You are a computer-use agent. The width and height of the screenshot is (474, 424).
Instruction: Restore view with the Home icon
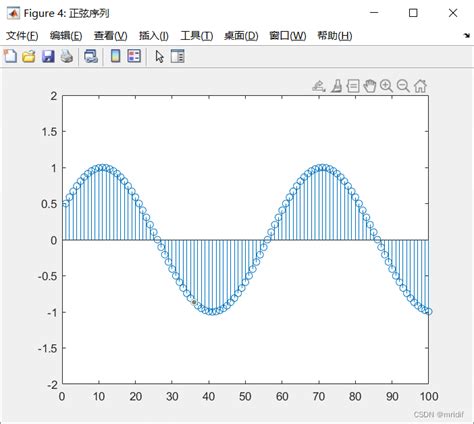click(420, 86)
